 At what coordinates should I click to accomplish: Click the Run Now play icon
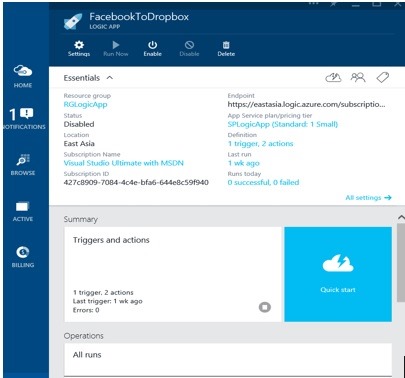coord(116,49)
